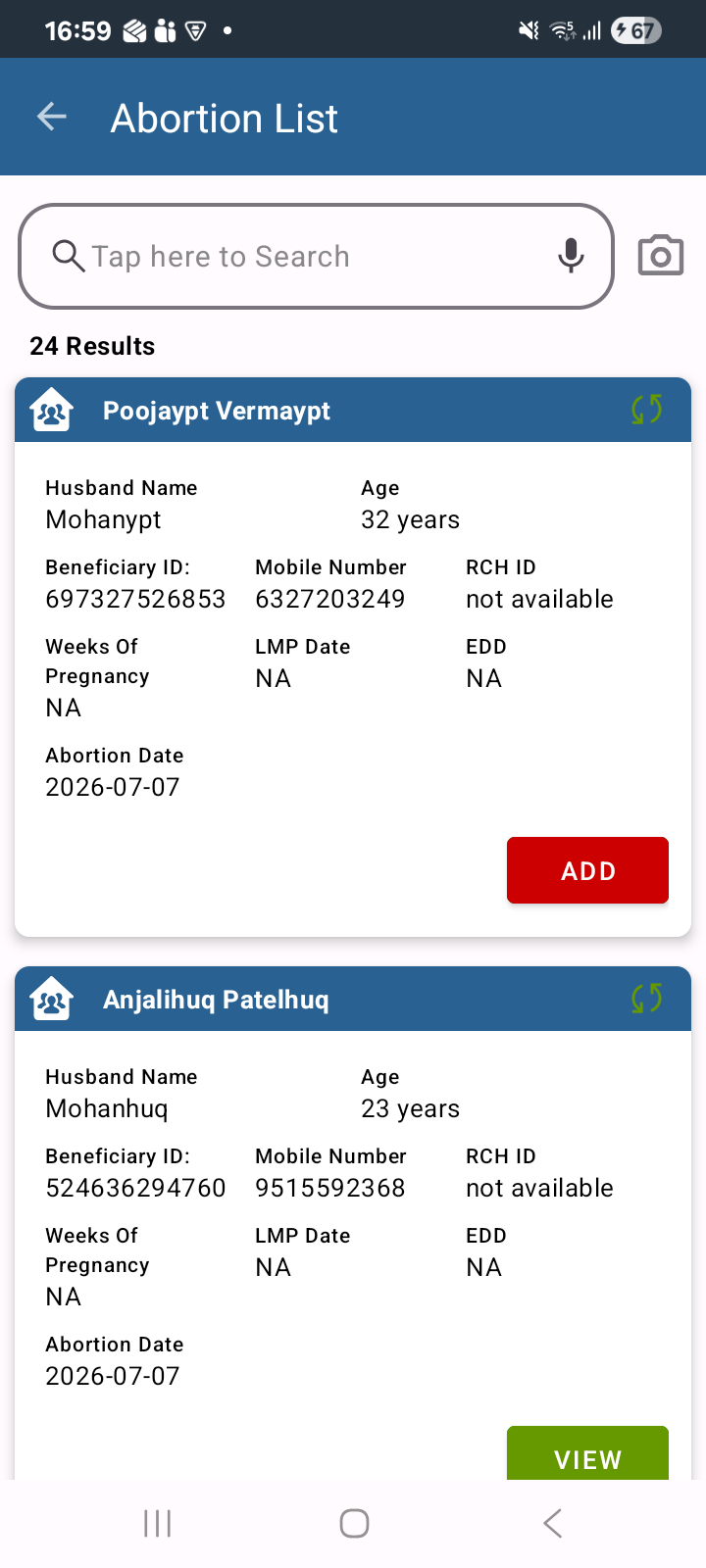Select mobile number 6327203249

pos(330,599)
